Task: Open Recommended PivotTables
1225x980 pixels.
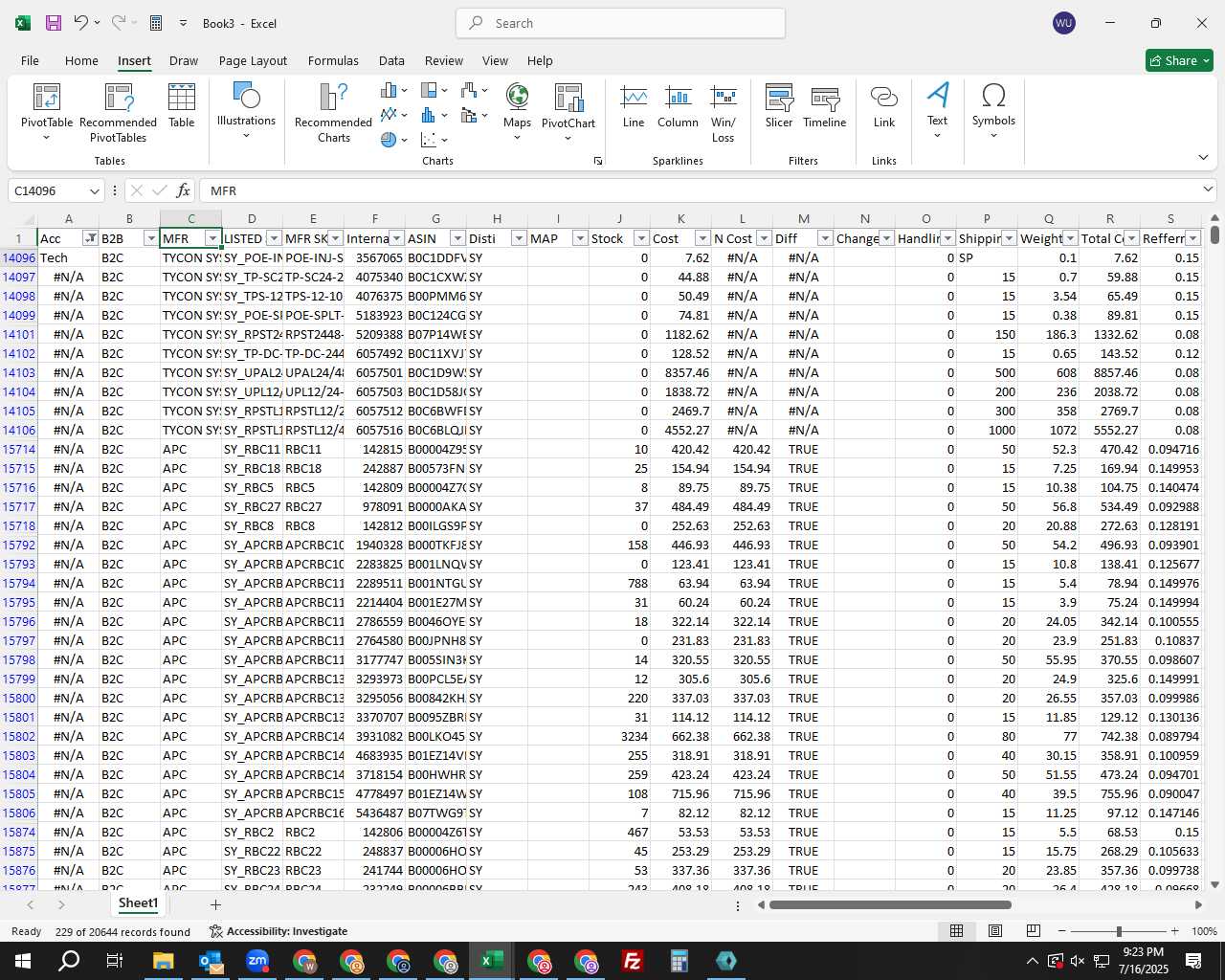Action: 118,112
